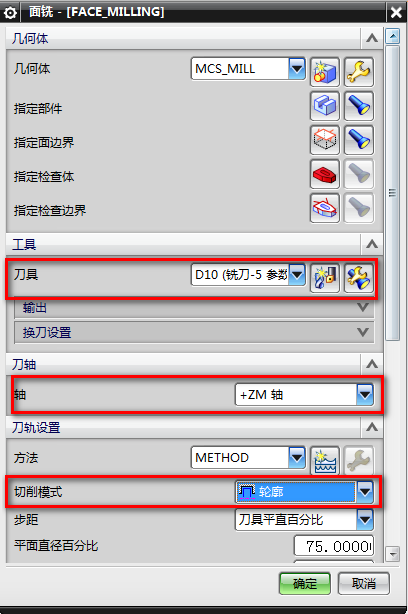Edit the D10 tool with the wrench icon

tap(359, 278)
